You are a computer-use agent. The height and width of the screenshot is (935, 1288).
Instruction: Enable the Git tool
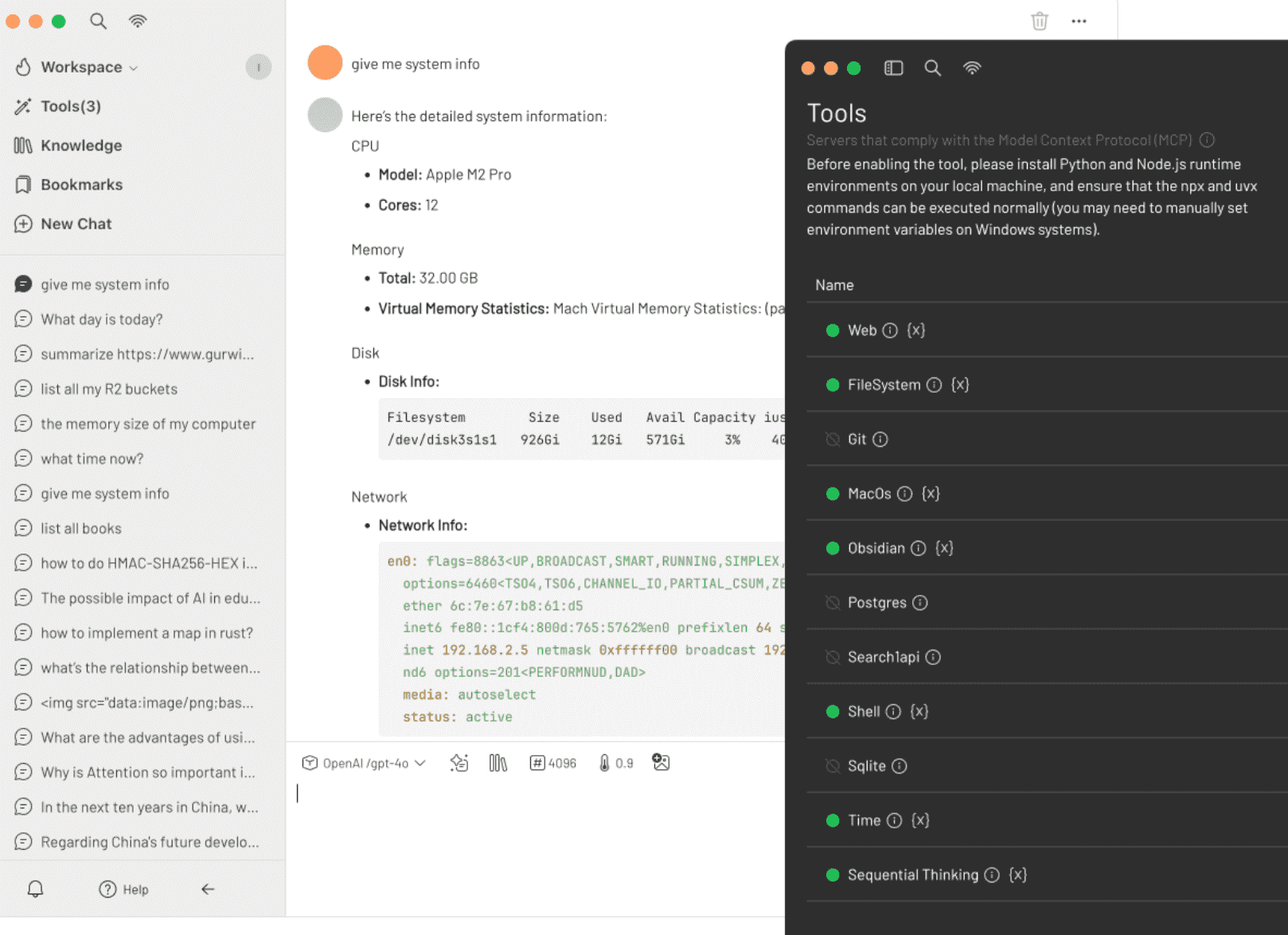coord(833,440)
